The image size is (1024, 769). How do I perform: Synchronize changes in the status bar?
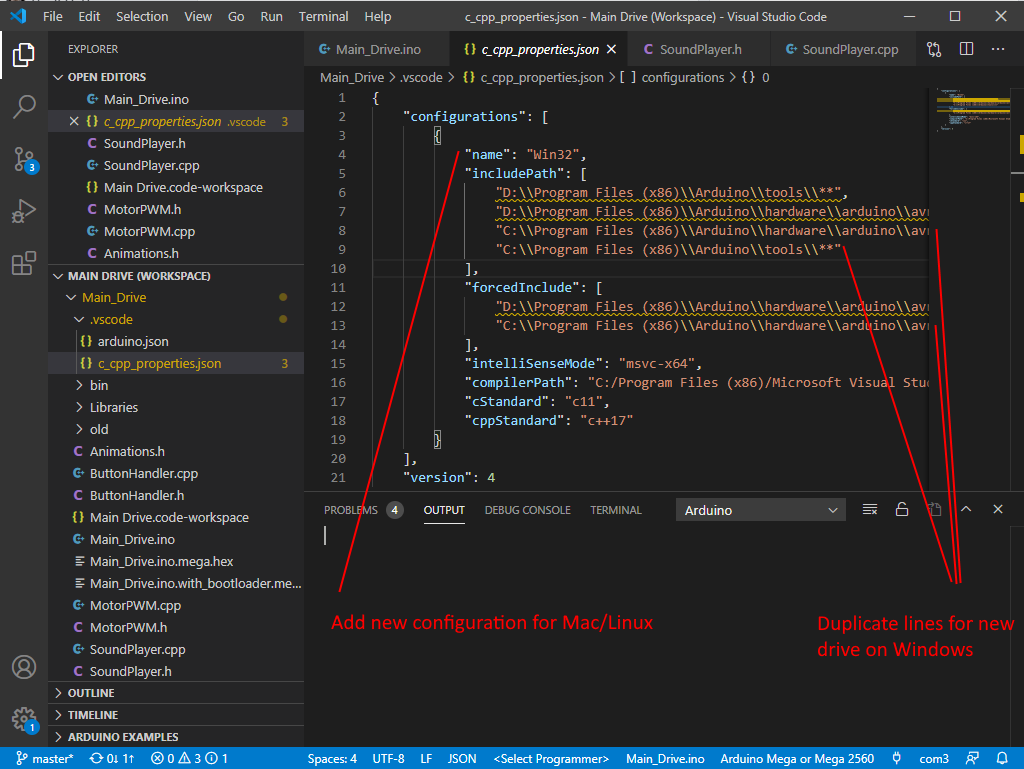(x=112, y=759)
